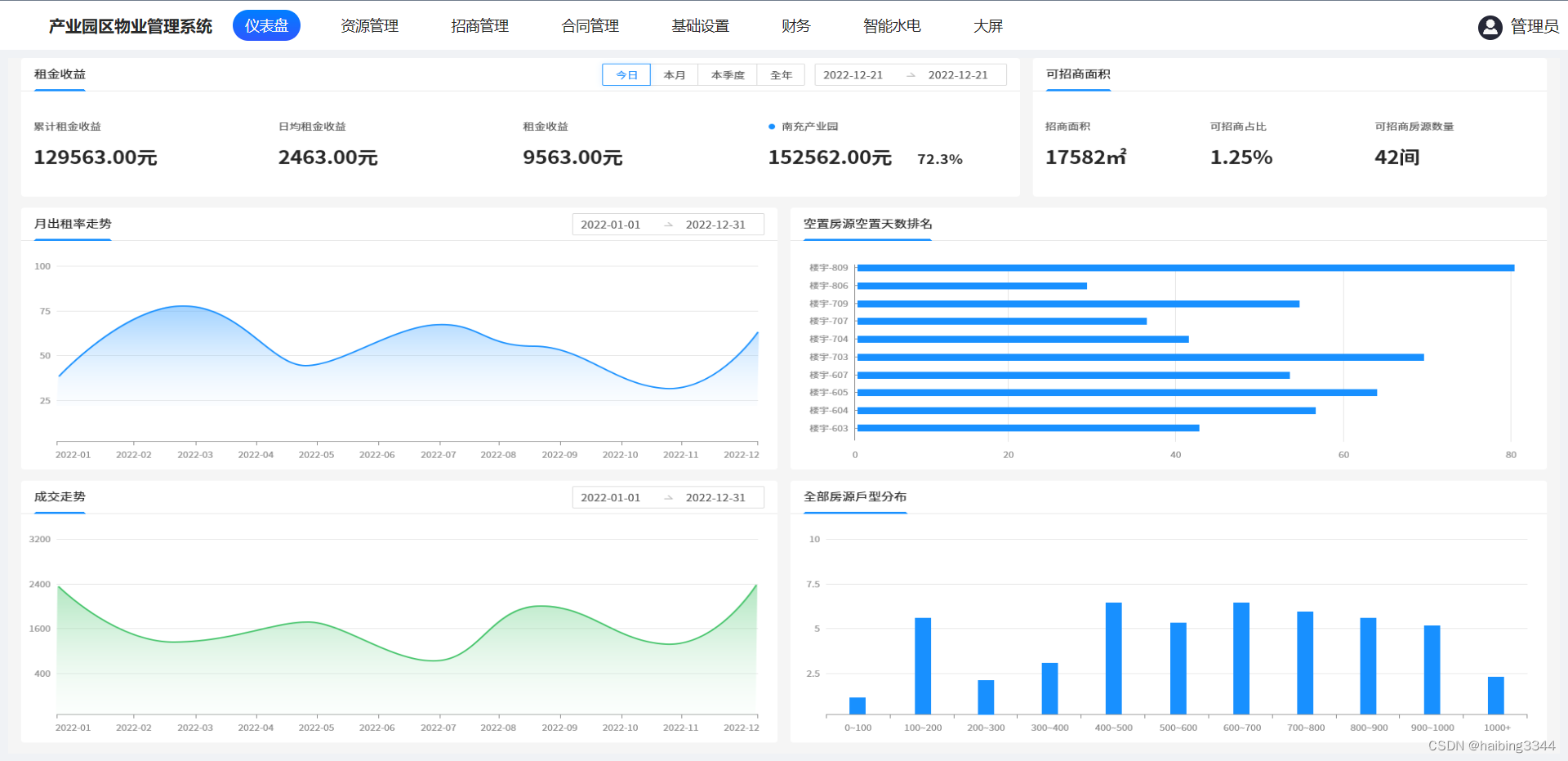Screen dimensions: 1568x761
Task: Click the 楼宇-604 row label
Action: tap(828, 411)
